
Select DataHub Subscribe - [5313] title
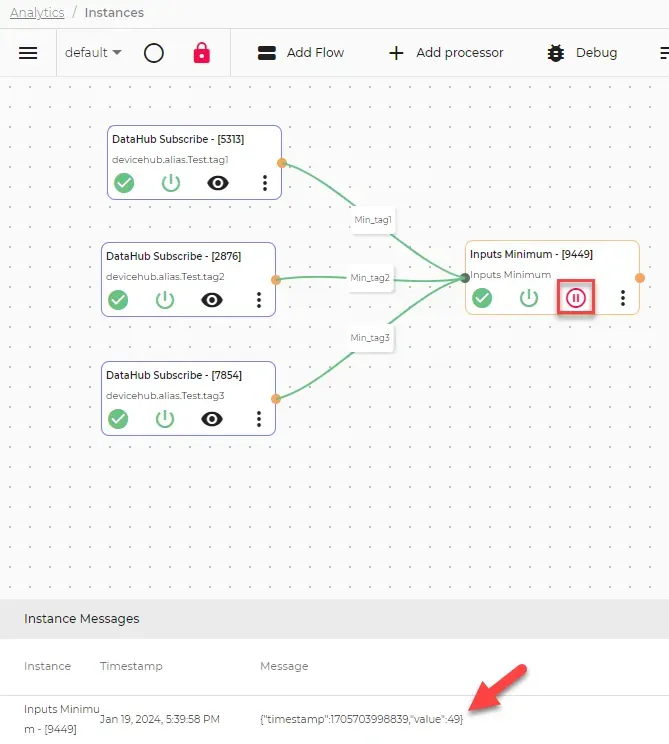[178, 139]
